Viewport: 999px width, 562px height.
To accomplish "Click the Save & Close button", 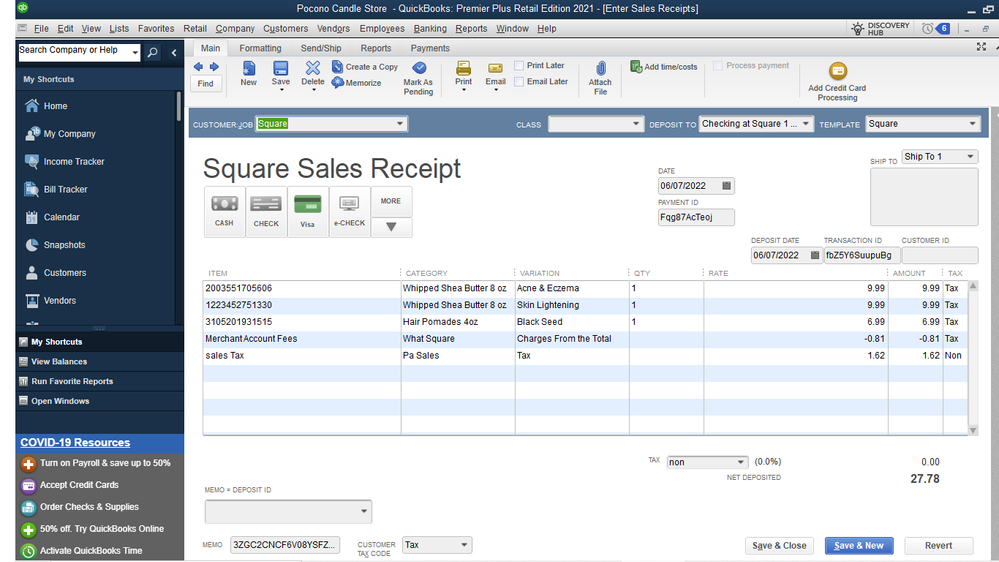I will 779,546.
